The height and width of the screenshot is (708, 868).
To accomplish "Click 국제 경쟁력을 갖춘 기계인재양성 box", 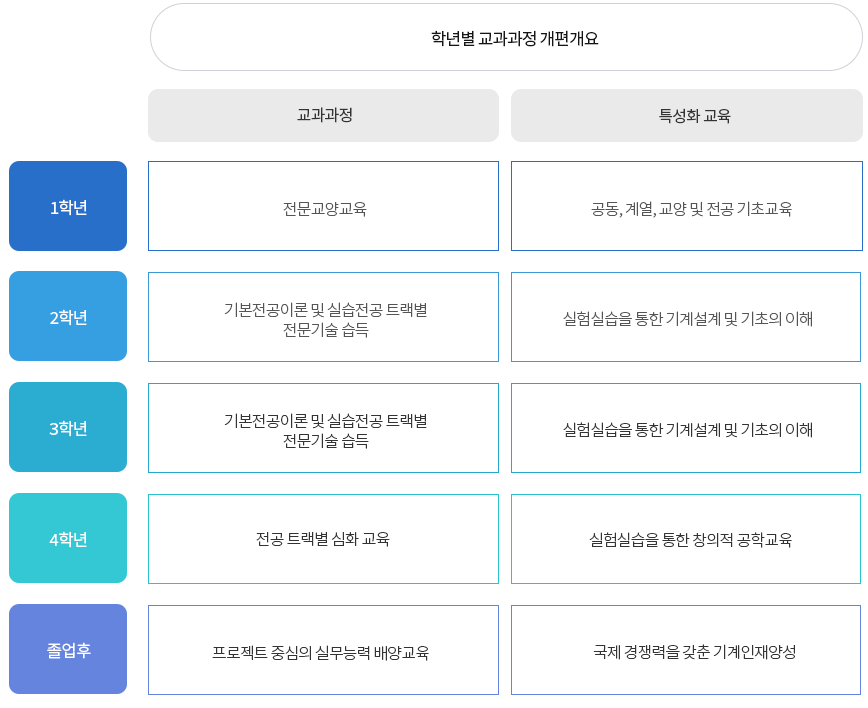I will pos(687,650).
